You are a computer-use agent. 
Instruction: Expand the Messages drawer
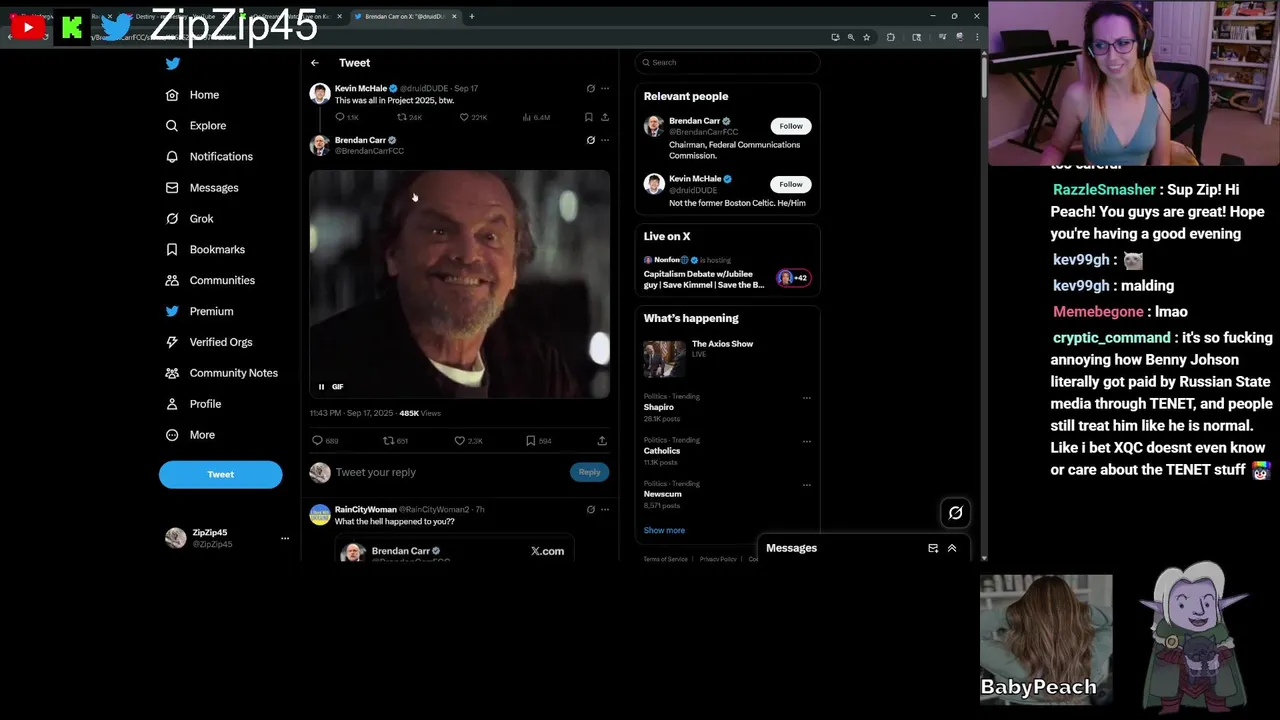(952, 548)
